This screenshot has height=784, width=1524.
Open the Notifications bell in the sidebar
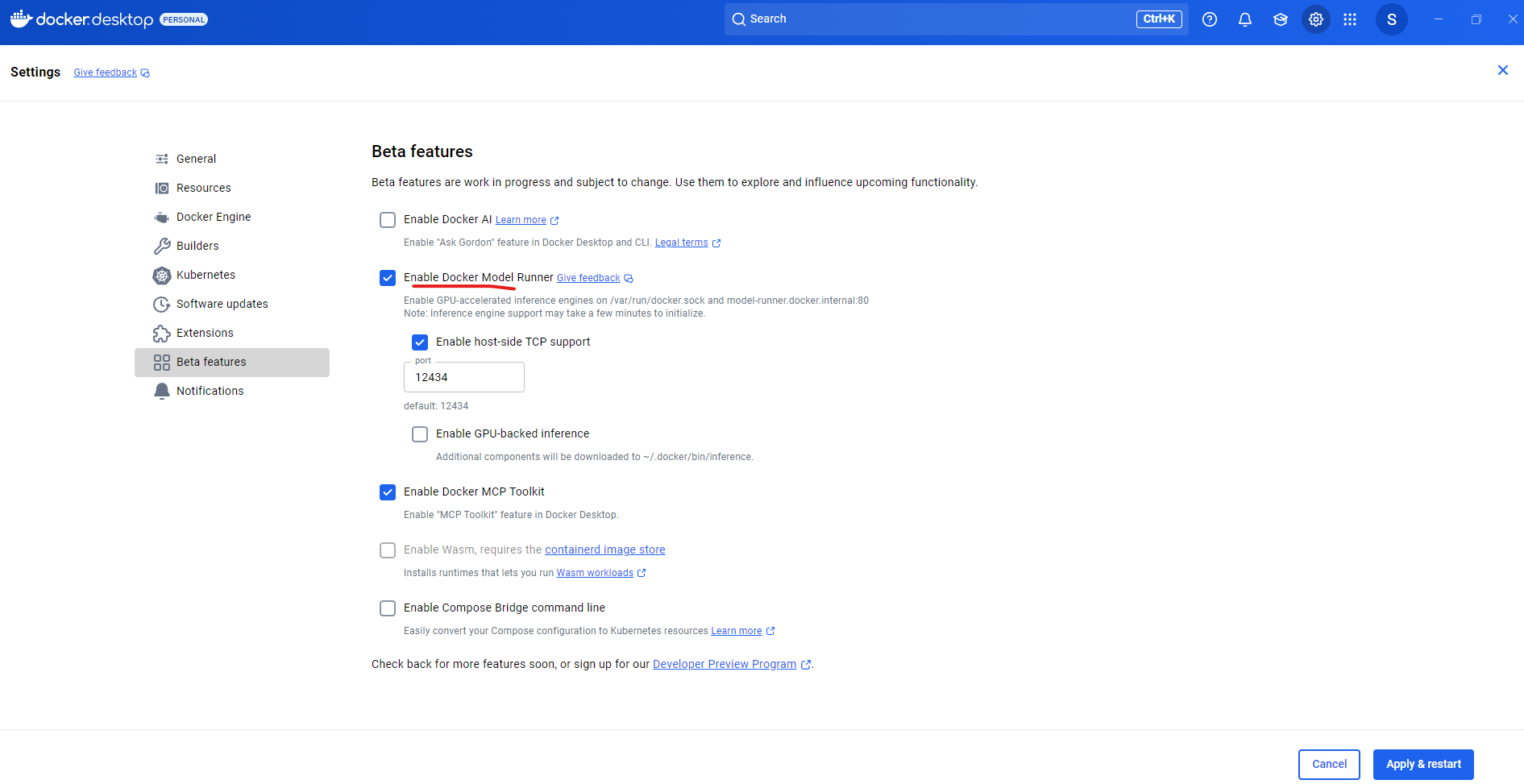pos(162,391)
